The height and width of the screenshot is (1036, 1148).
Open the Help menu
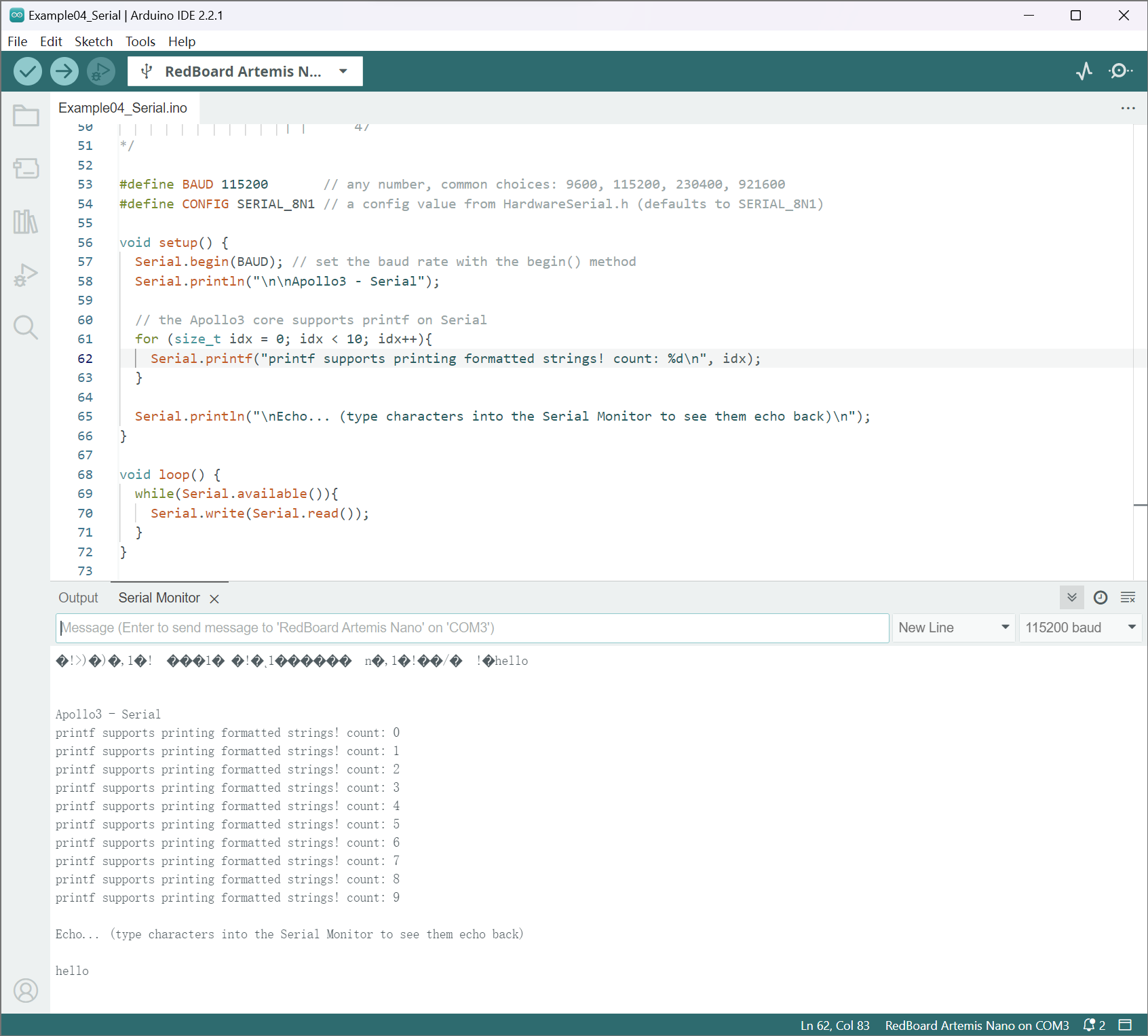pos(182,41)
